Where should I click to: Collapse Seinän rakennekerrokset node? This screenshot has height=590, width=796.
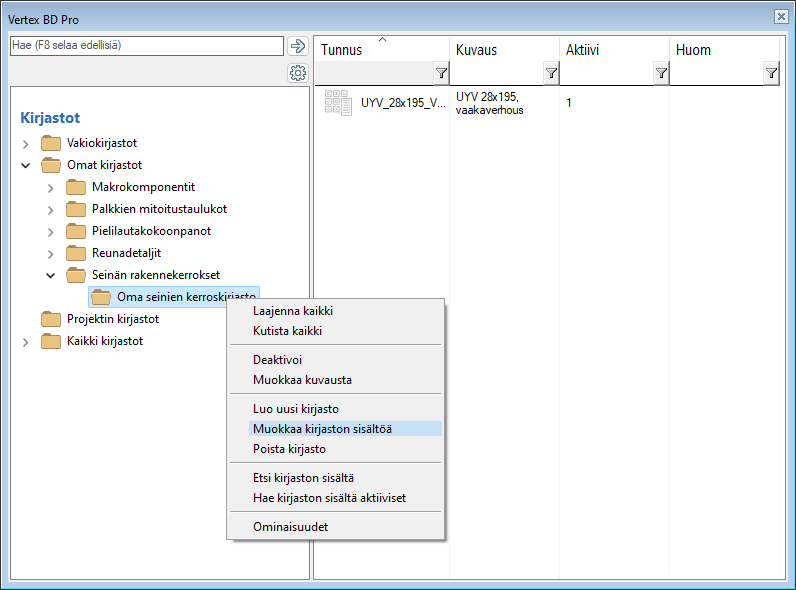[x=51, y=275]
